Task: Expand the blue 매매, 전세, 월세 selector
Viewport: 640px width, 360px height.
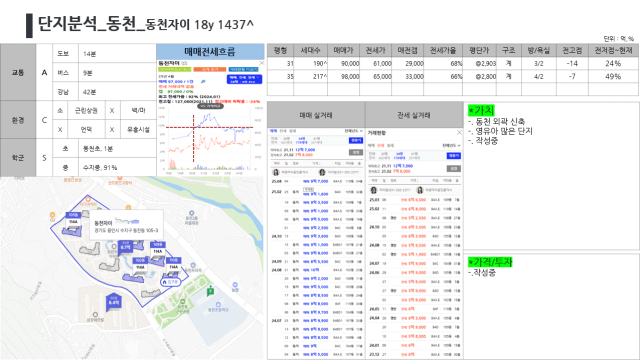Action: 244,80
